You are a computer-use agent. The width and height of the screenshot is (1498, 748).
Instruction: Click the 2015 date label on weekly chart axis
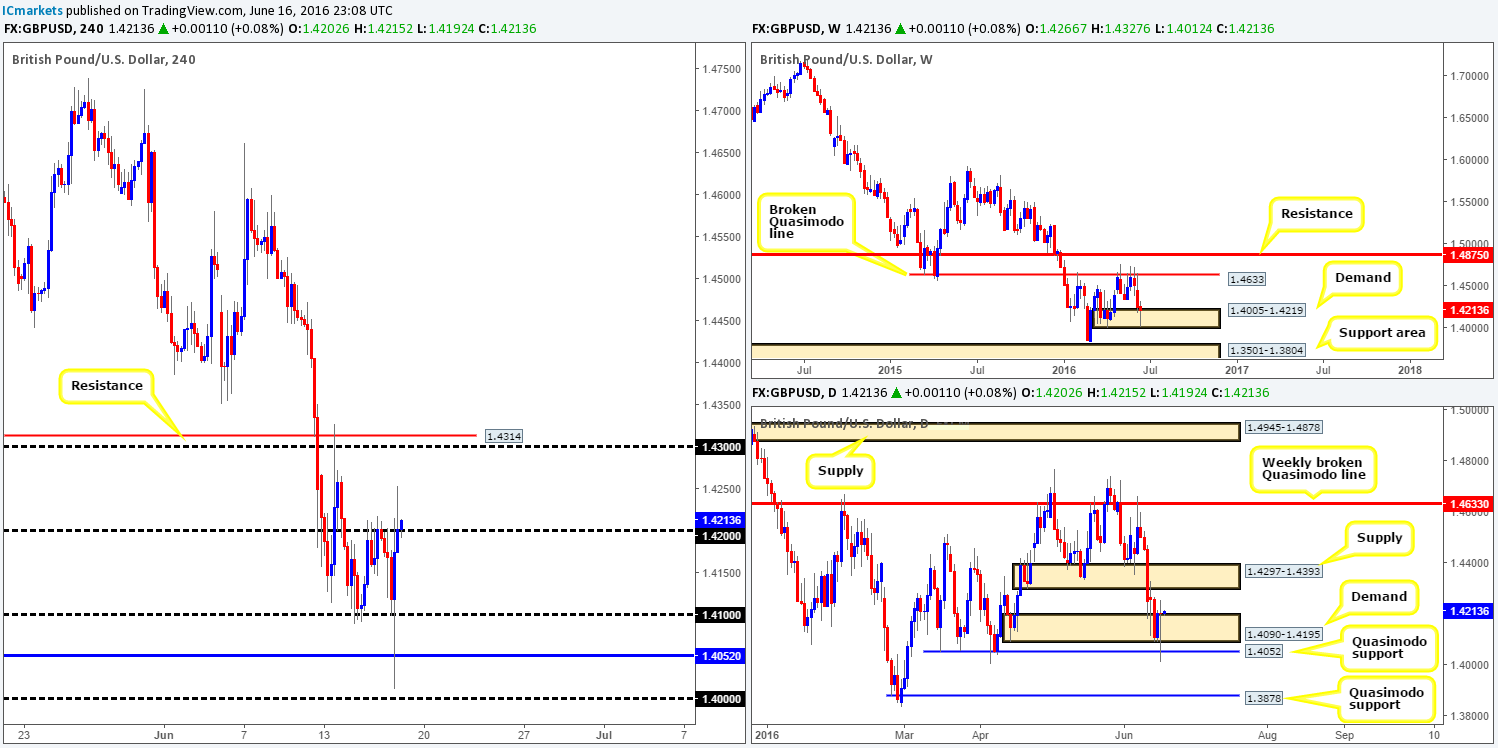point(888,370)
